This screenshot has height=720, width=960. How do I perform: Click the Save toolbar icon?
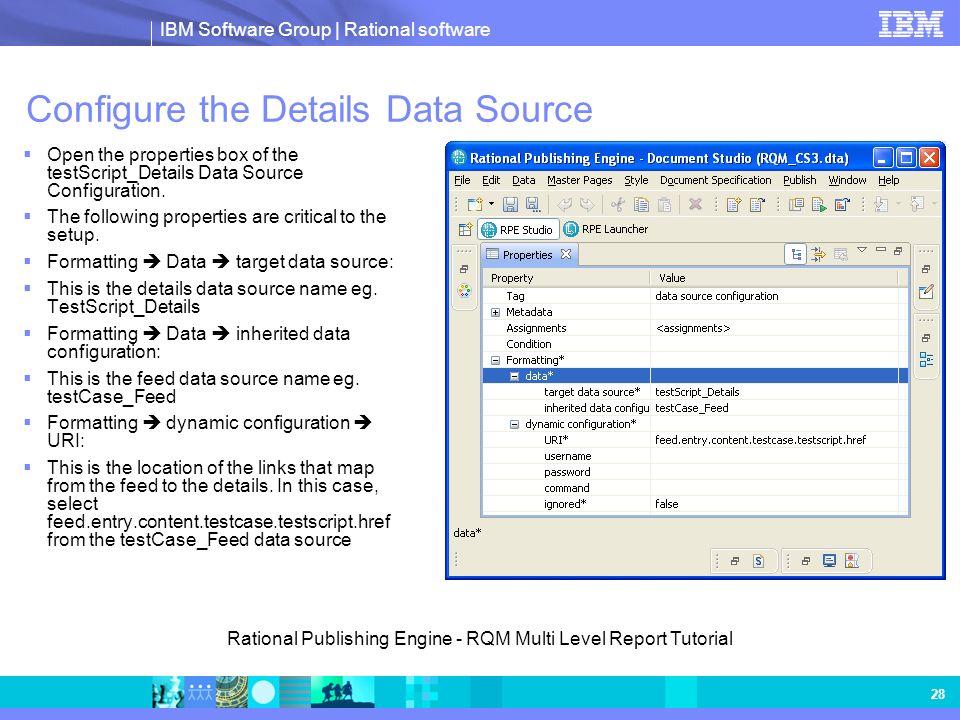click(510, 204)
